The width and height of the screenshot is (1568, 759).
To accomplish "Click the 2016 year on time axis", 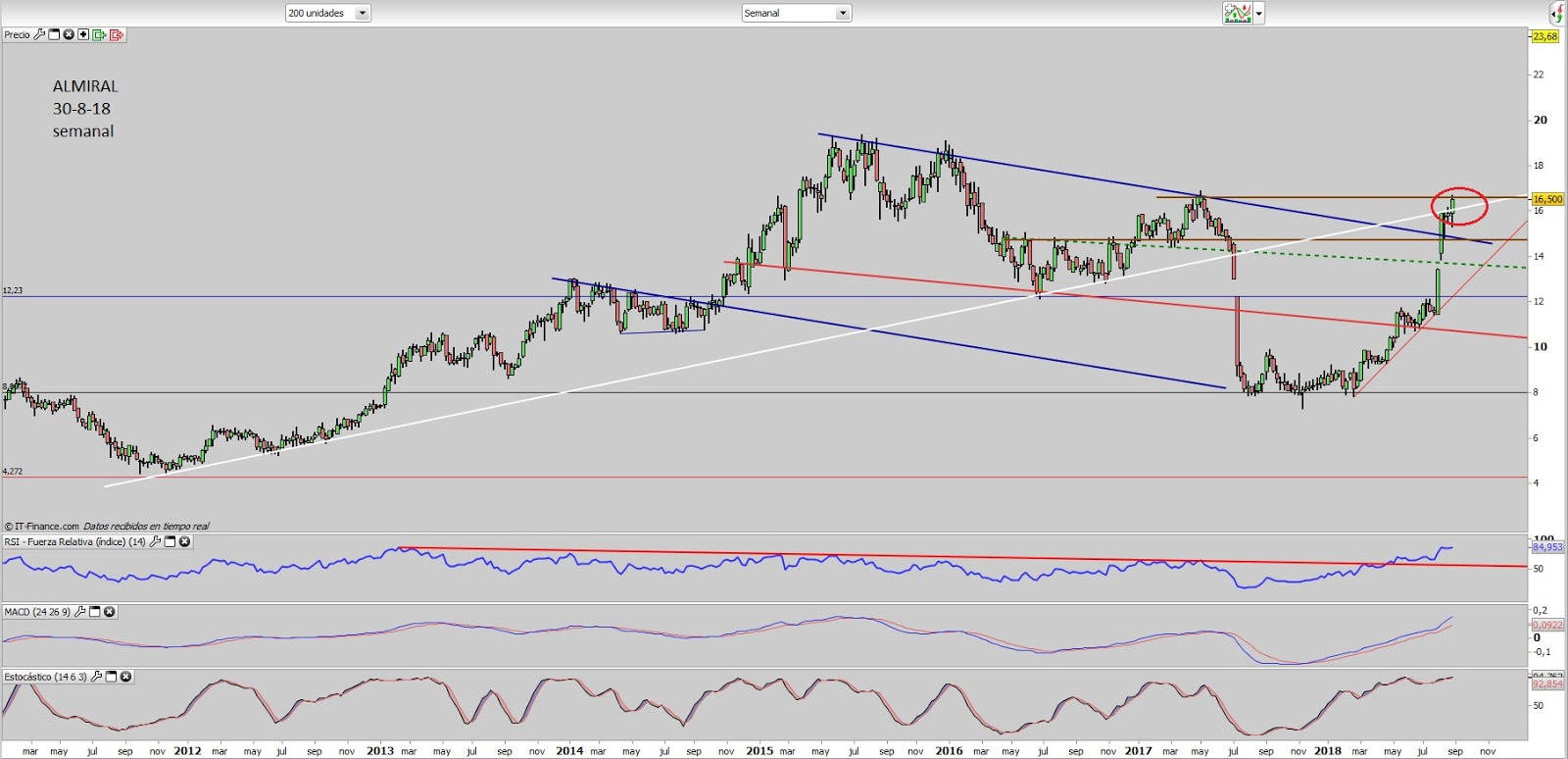I will pos(949,751).
